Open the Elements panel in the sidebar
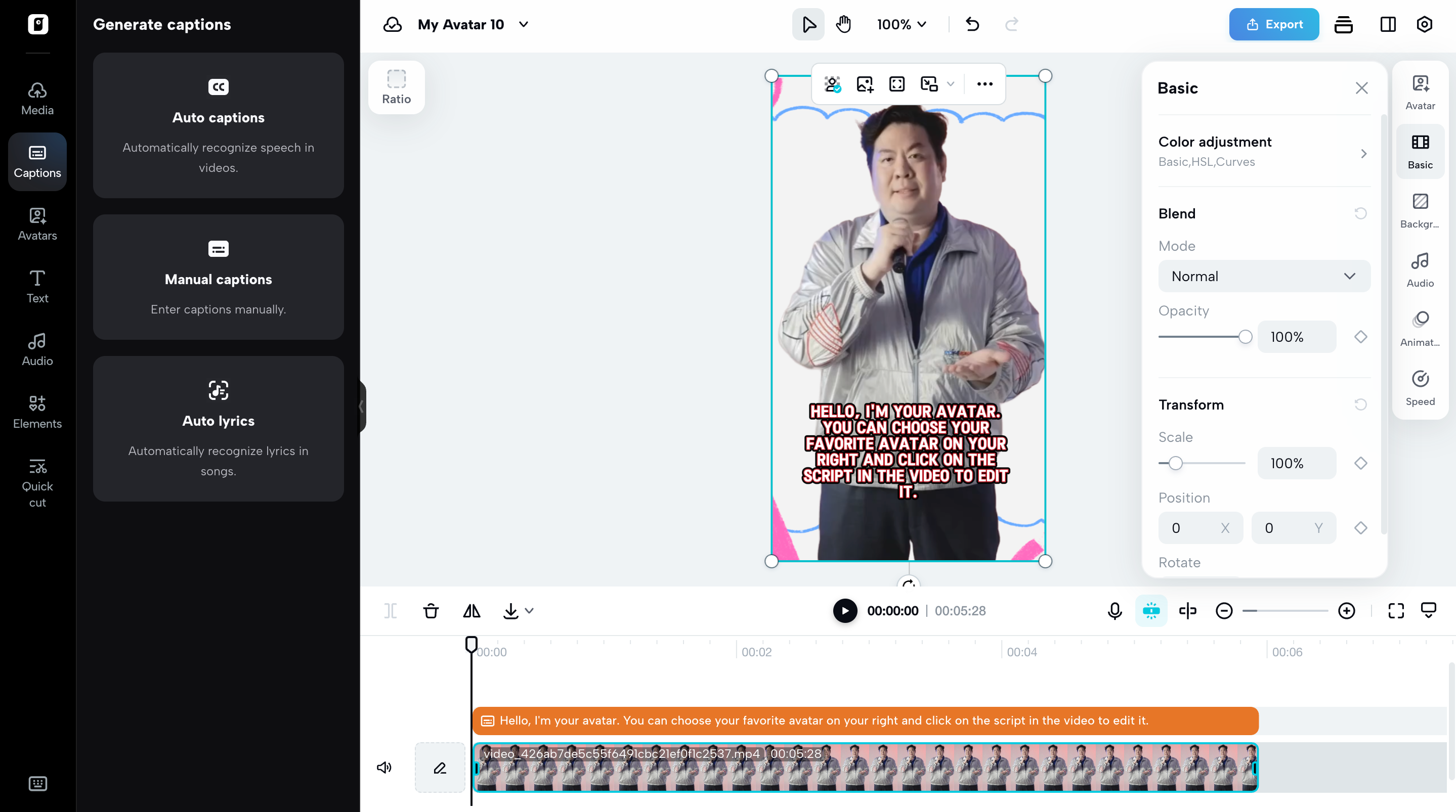The height and width of the screenshot is (812, 1456). point(37,412)
